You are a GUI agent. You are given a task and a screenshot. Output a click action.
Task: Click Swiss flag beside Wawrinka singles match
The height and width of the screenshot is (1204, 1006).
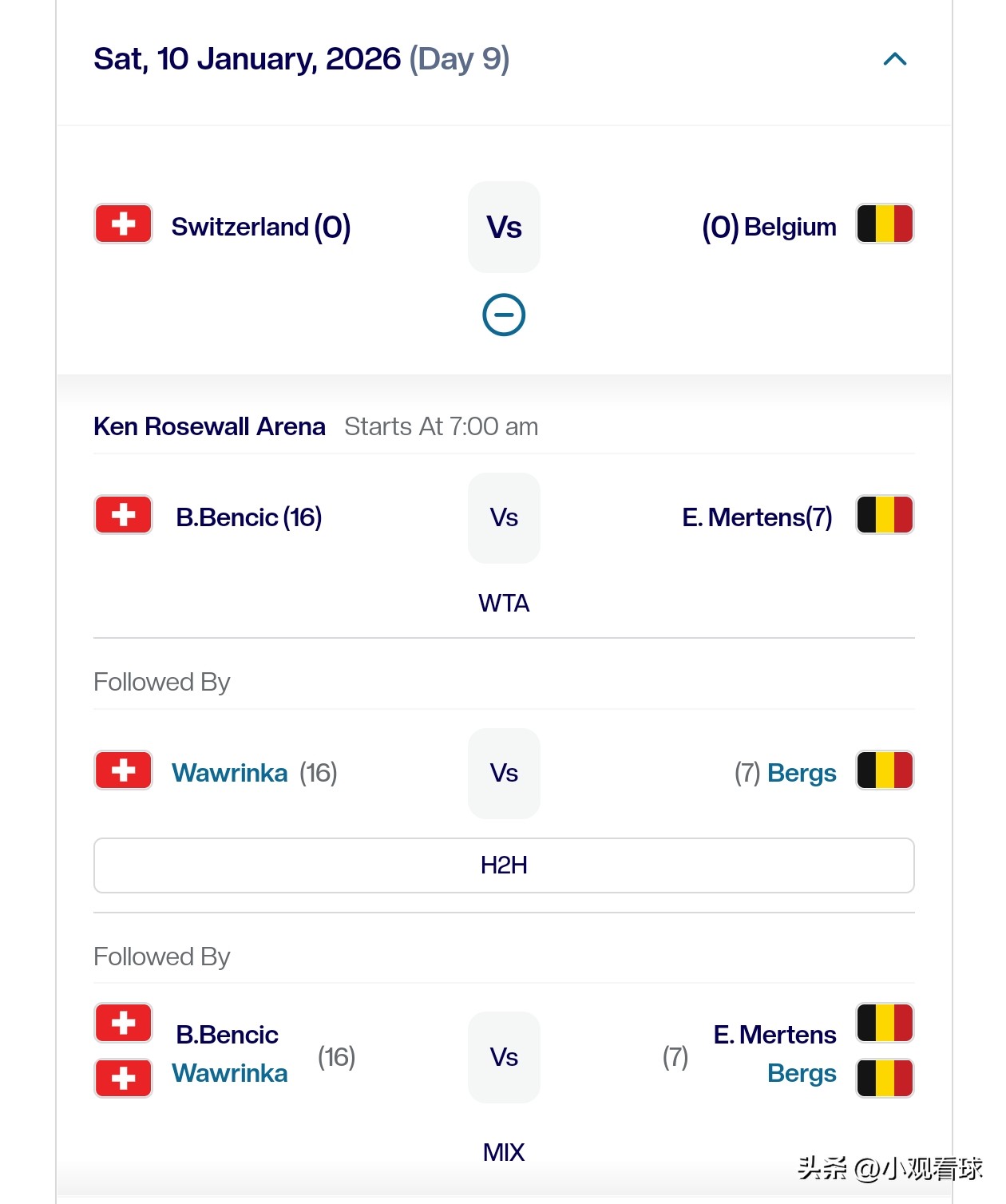(123, 770)
